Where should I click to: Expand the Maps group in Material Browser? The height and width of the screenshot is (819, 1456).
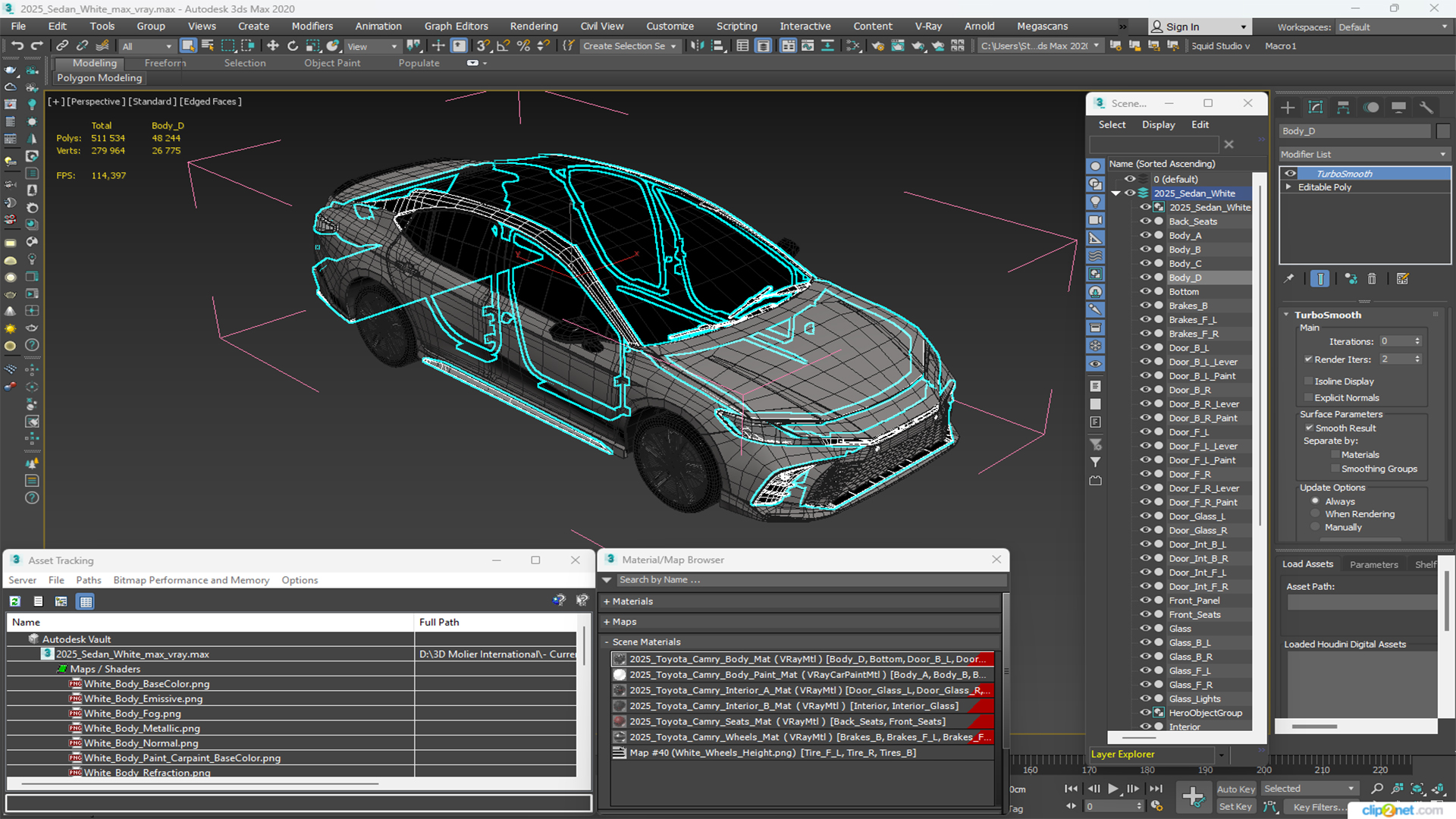[607, 622]
